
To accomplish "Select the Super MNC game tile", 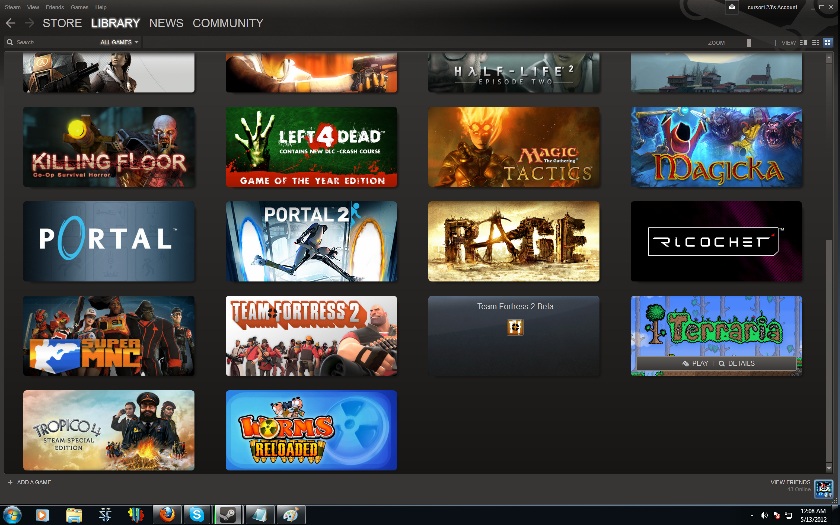I will [109, 336].
